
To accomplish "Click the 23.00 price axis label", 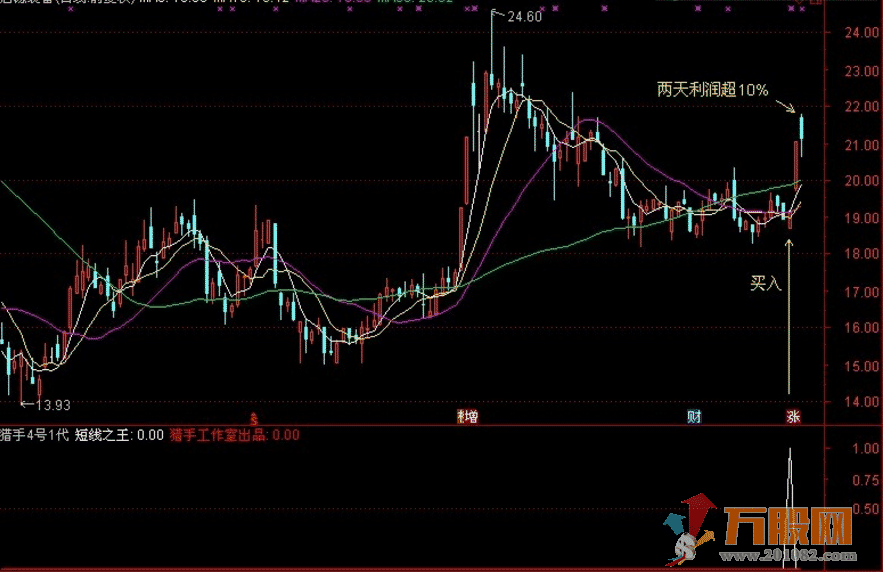I will coord(861,71).
